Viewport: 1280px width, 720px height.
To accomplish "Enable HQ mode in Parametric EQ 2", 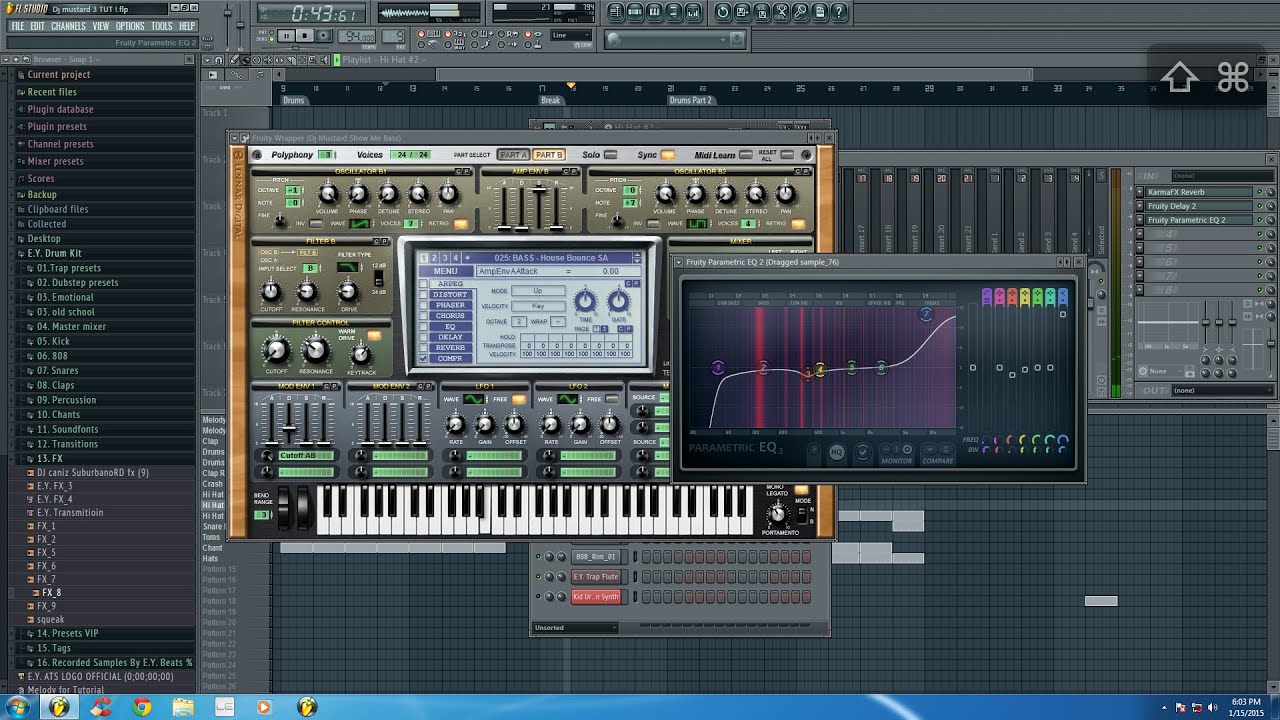I will coord(836,452).
